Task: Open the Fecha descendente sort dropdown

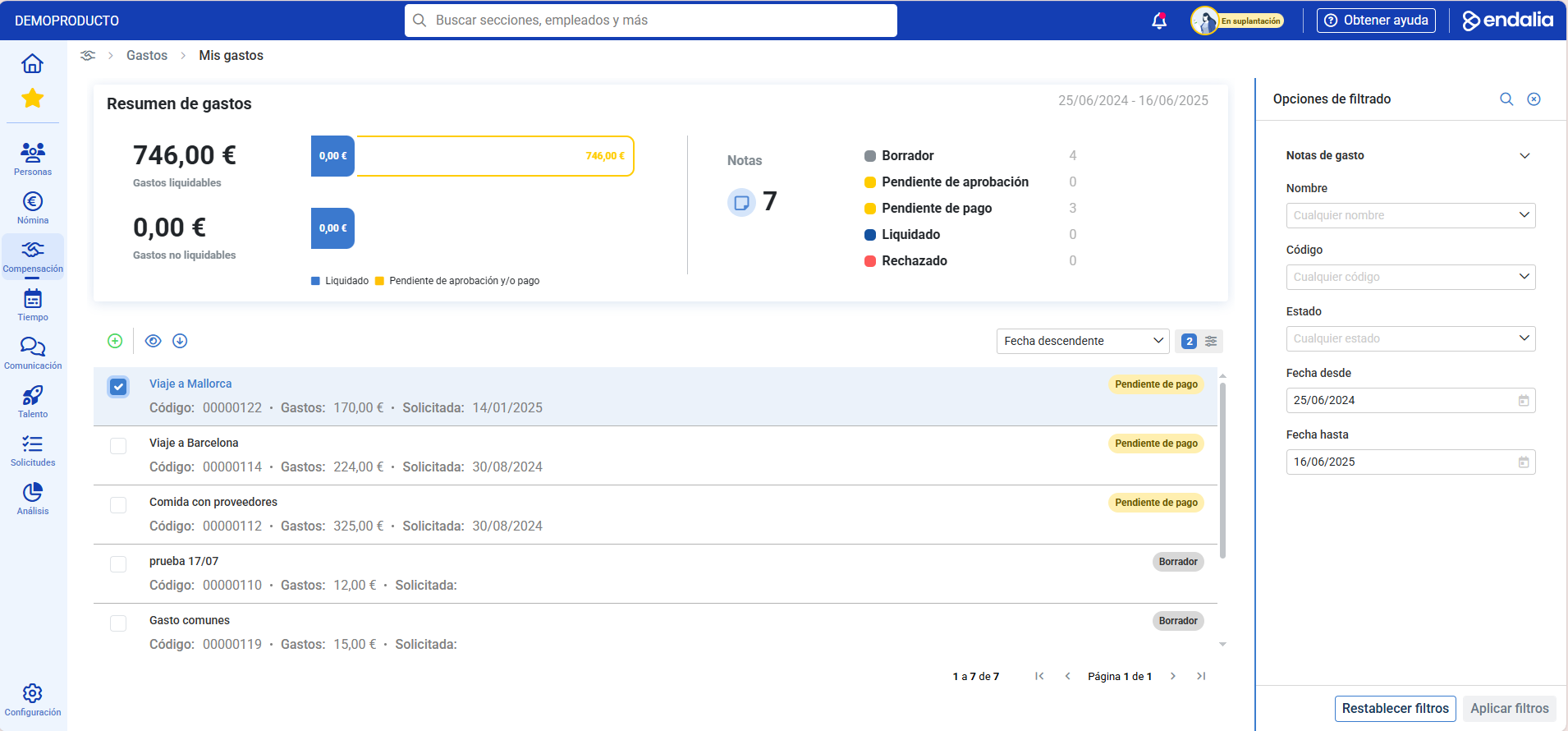Action: (x=1083, y=341)
